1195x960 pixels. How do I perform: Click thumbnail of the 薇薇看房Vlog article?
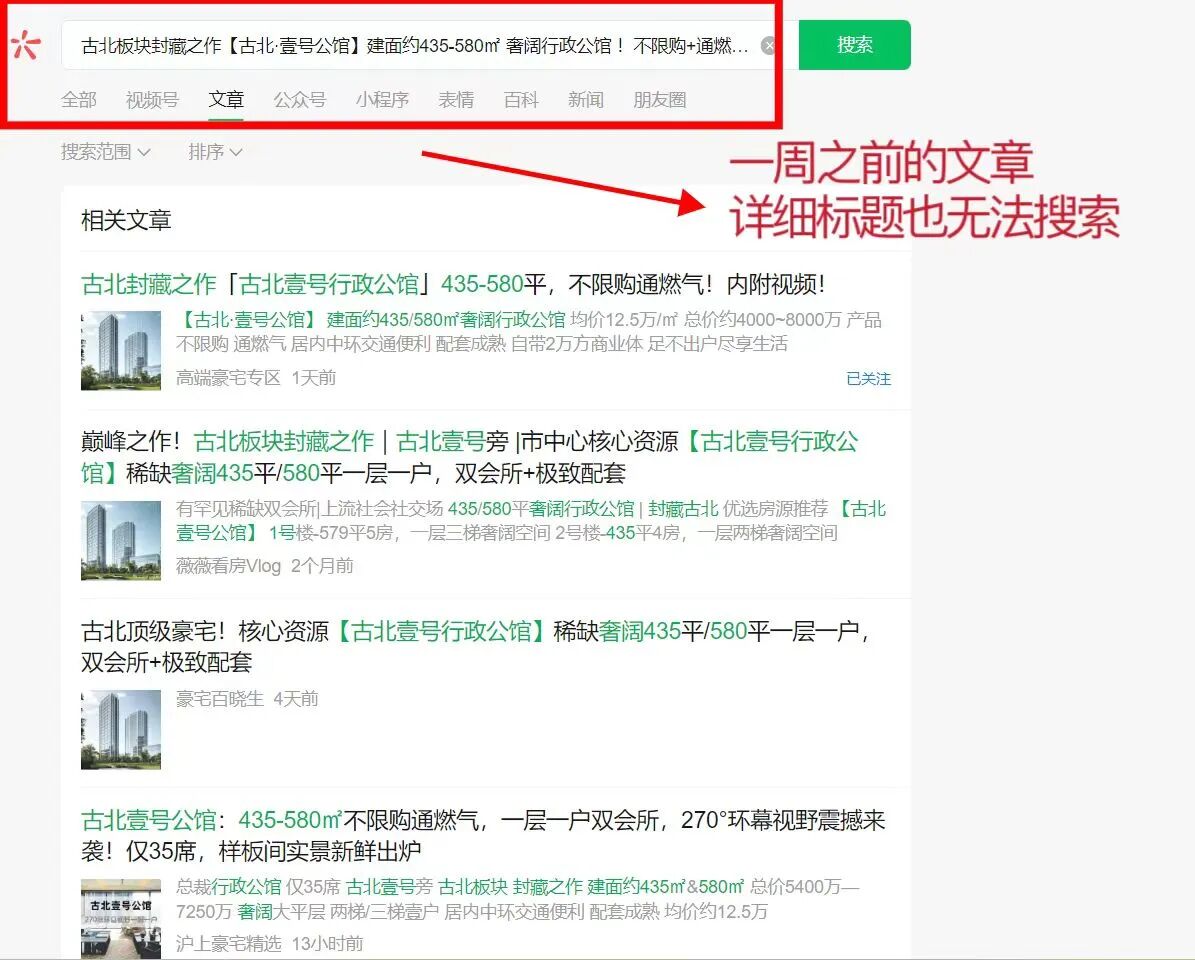(x=121, y=540)
